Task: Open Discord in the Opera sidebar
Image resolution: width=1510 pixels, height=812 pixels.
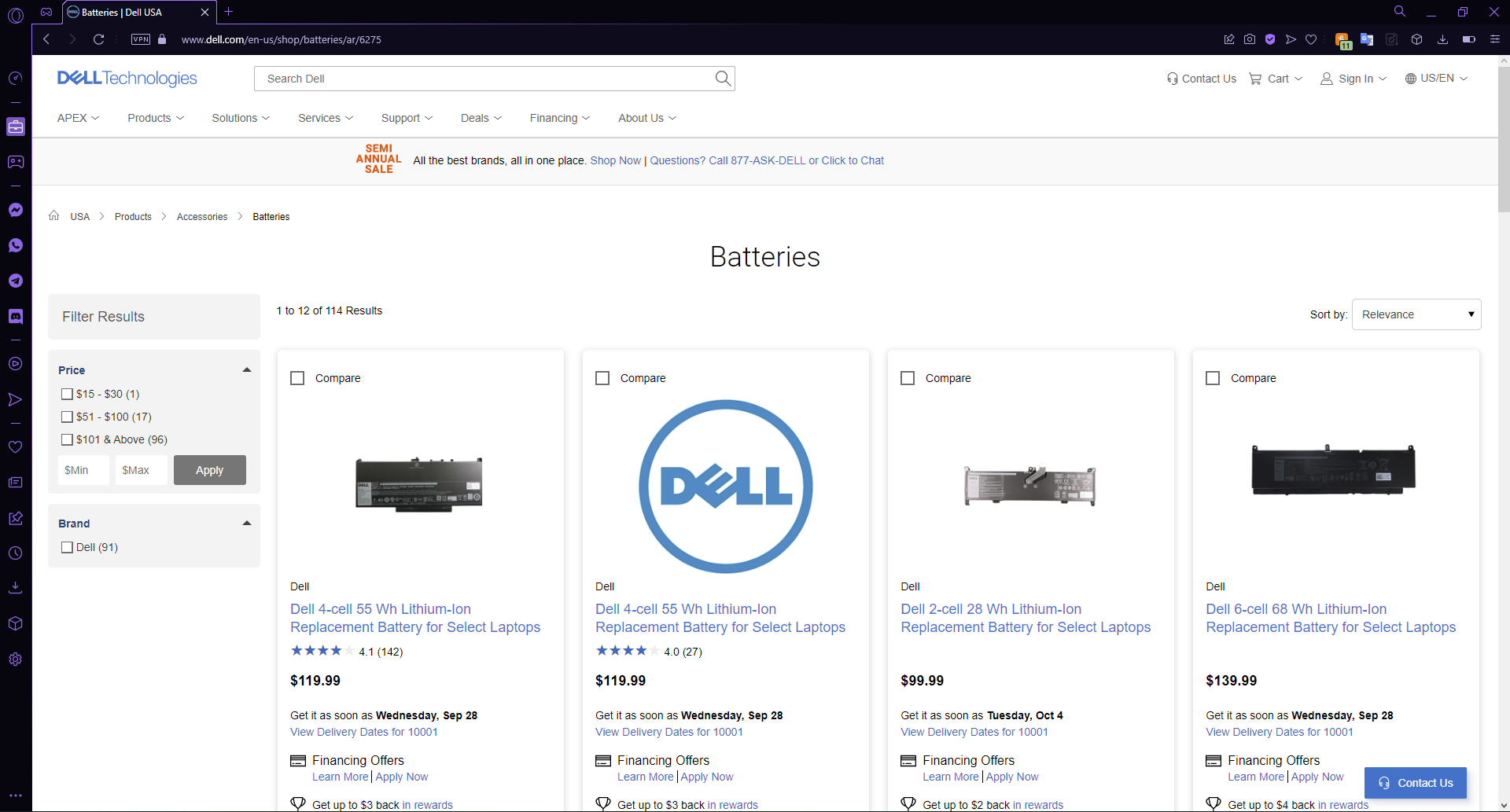Action: pos(16,316)
